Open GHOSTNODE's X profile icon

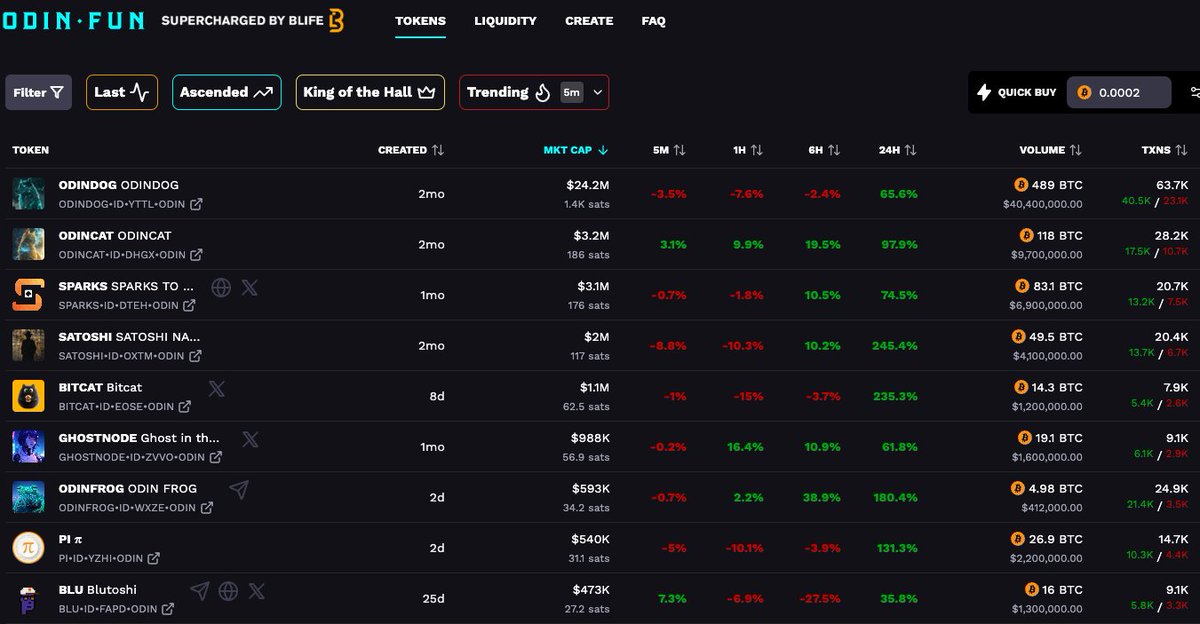(x=251, y=439)
